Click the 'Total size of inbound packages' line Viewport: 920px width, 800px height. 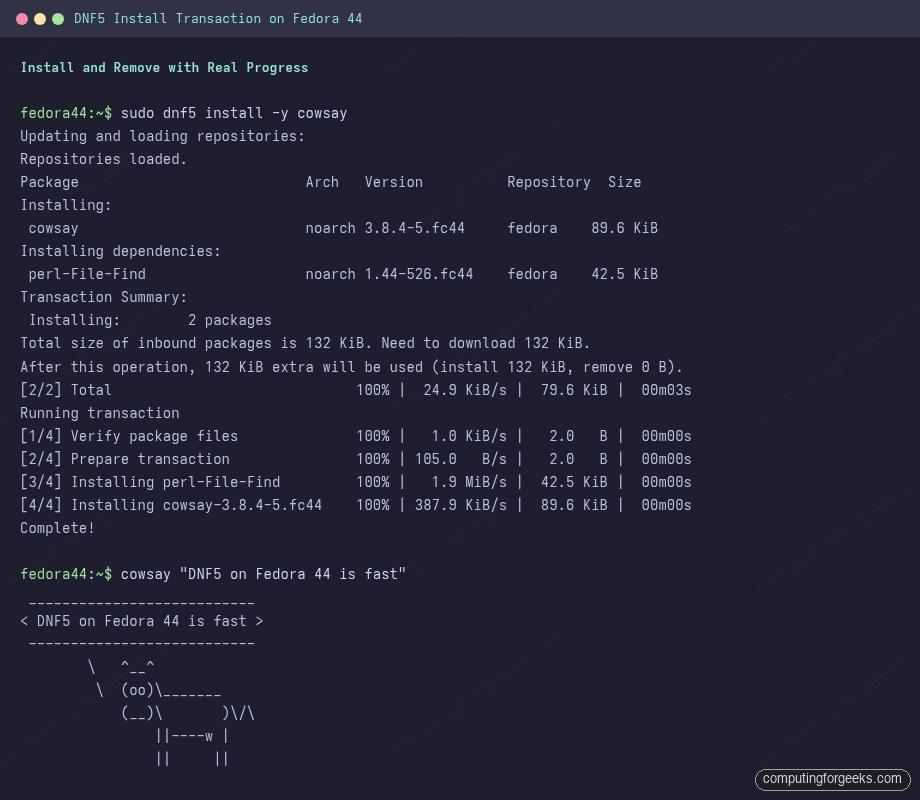[305, 343]
